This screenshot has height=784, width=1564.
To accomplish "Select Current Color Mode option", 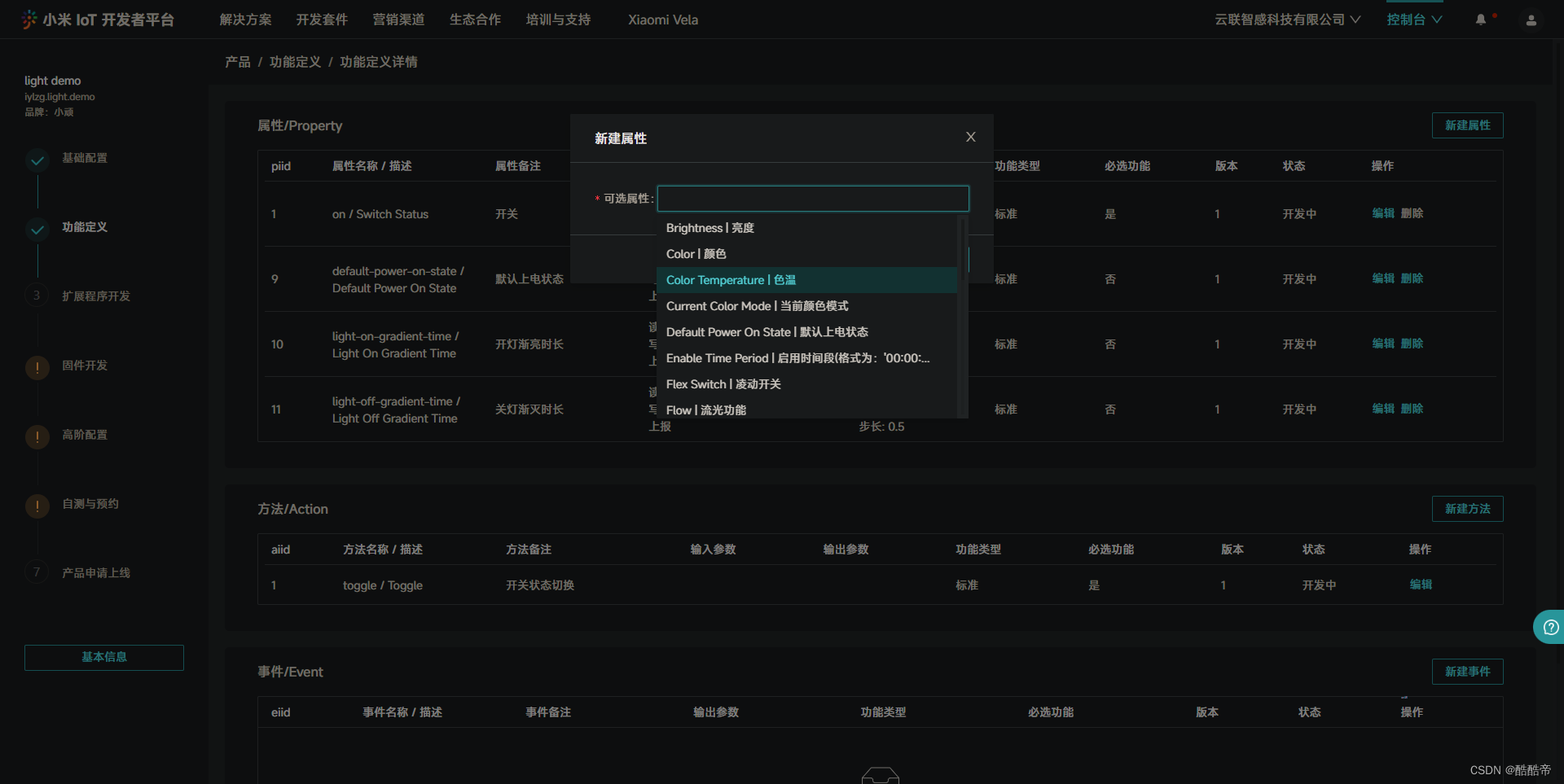I will point(806,306).
